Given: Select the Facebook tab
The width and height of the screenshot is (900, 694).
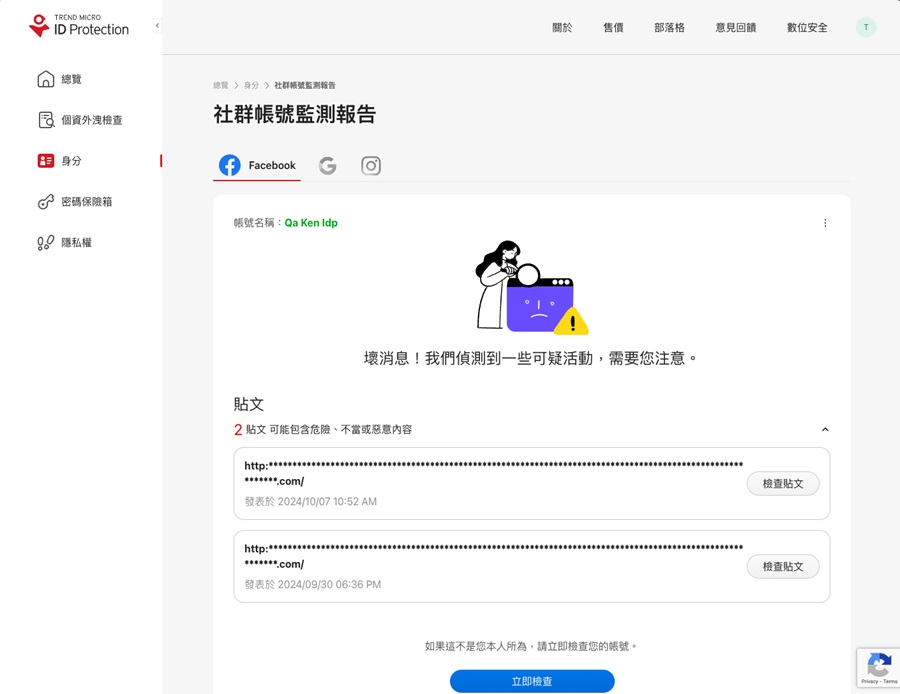Looking at the screenshot, I should point(258,166).
